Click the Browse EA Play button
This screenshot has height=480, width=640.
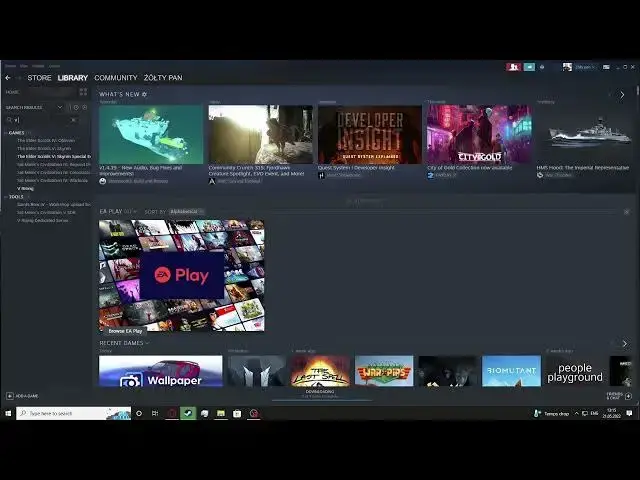pyautogui.click(x=125, y=331)
